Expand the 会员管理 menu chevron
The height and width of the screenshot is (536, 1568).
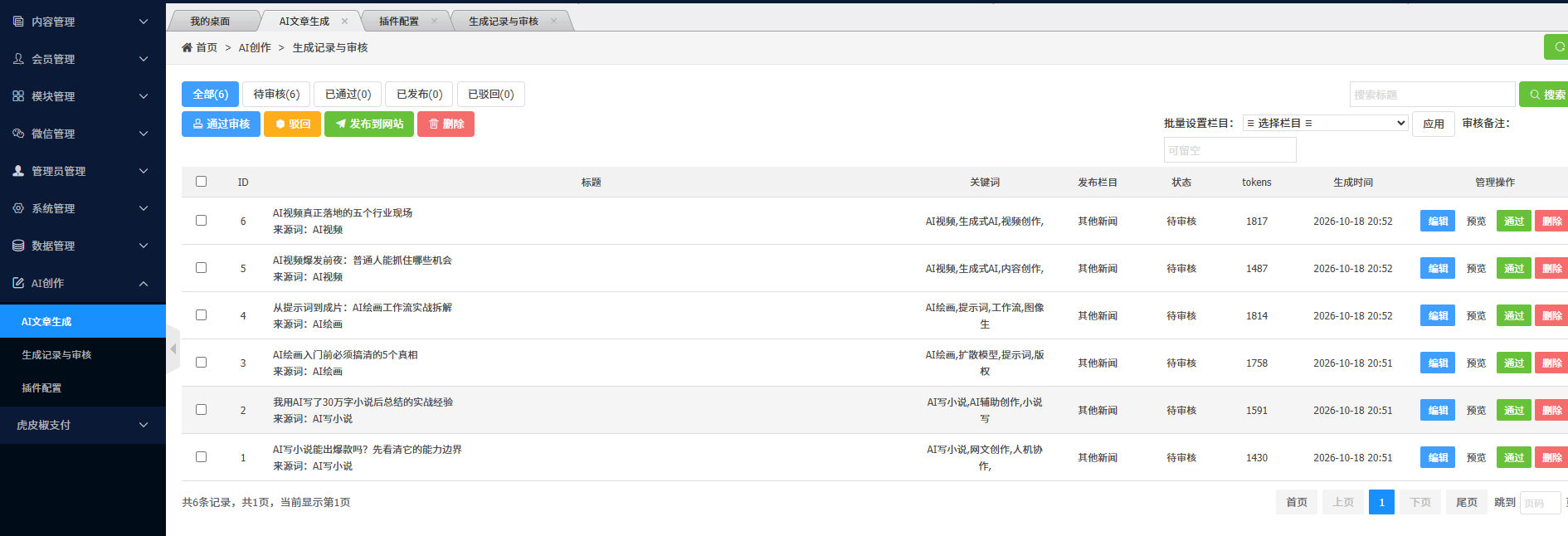144,59
